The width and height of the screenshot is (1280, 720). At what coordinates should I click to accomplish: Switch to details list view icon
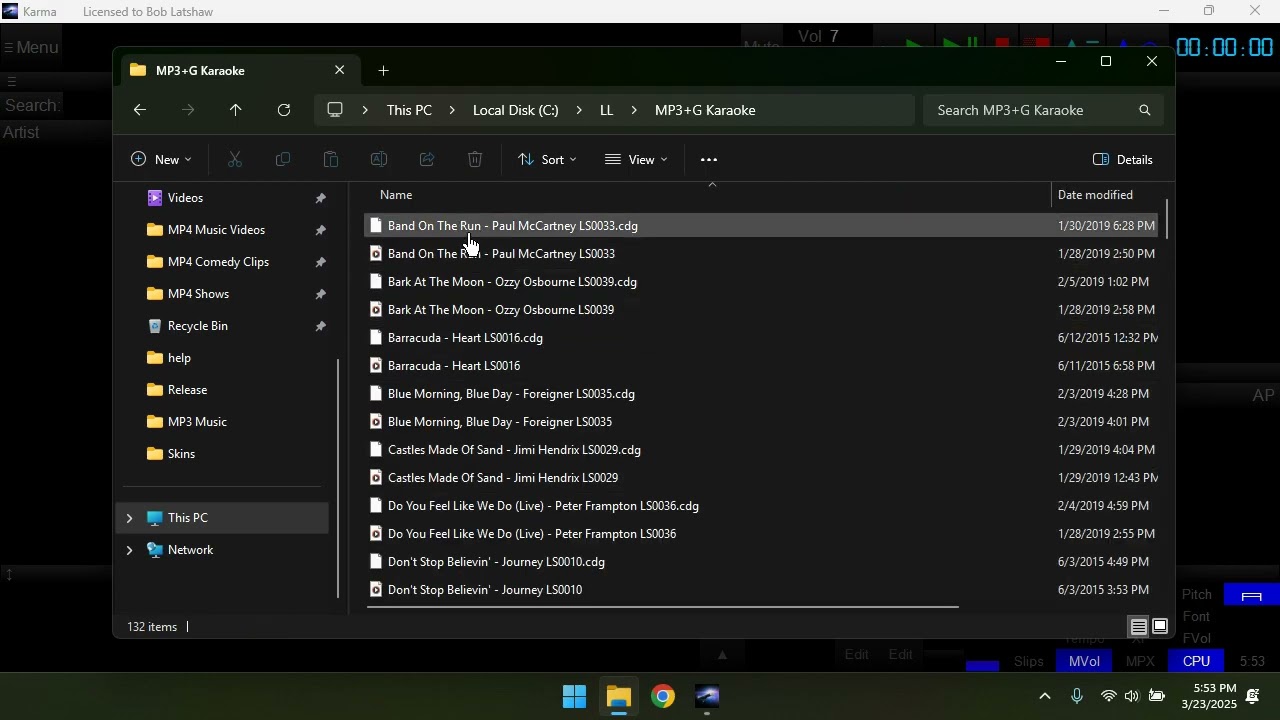click(1139, 627)
